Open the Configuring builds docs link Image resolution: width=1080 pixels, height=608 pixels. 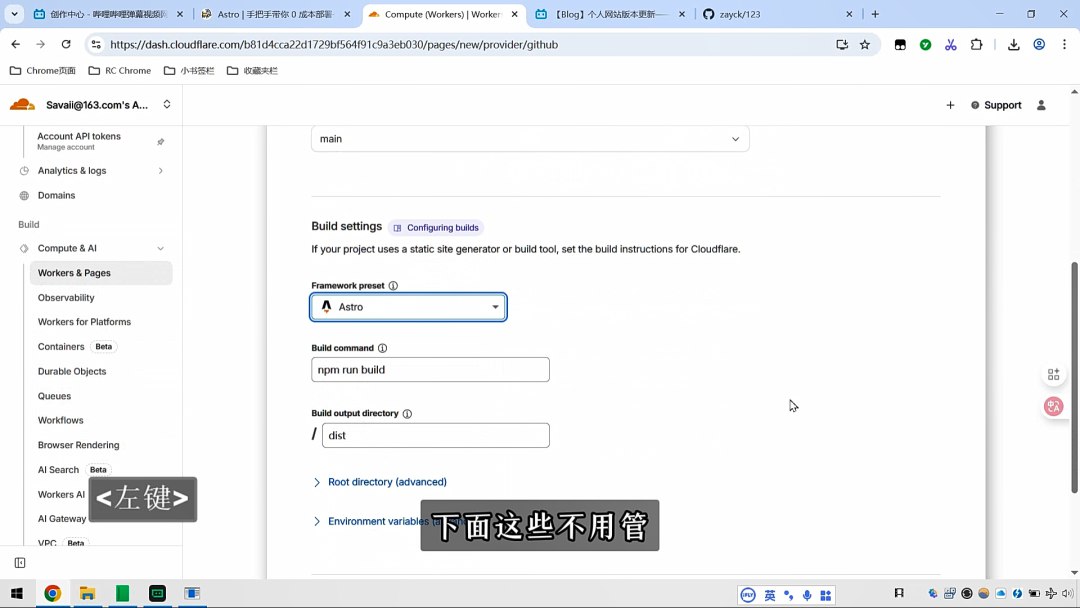(436, 228)
